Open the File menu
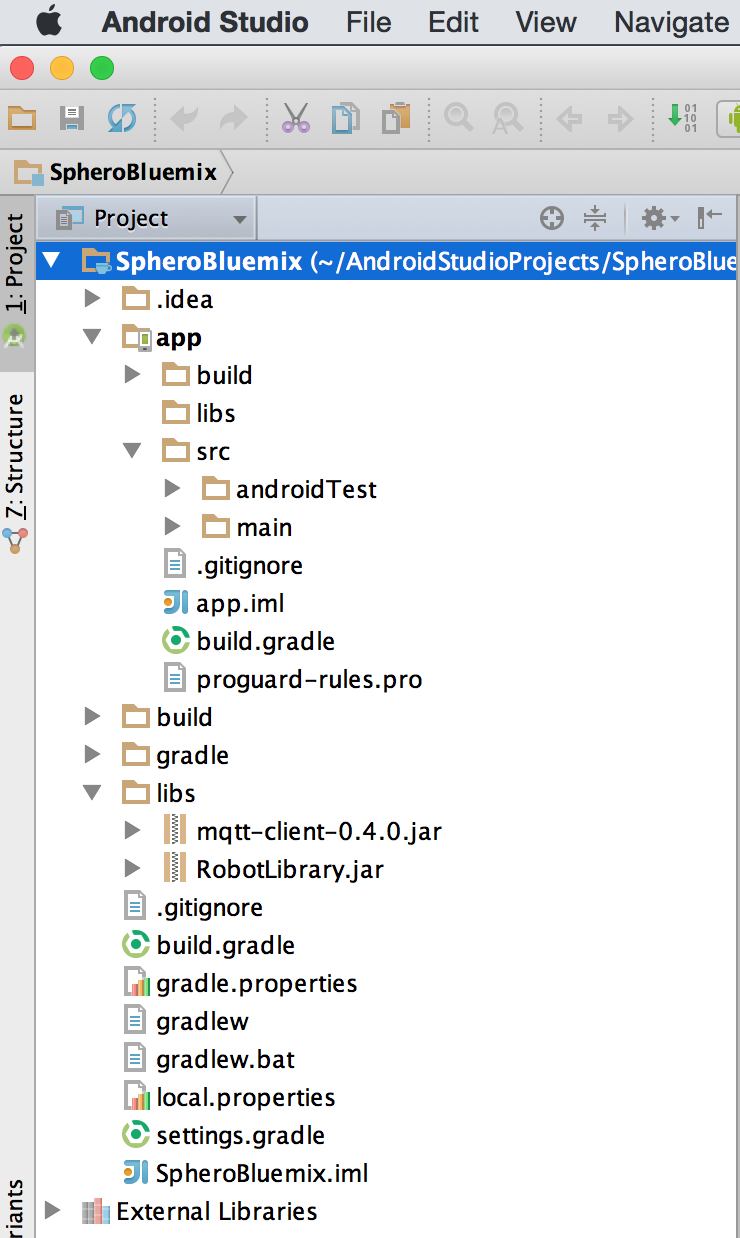This screenshot has width=740, height=1238. [x=369, y=22]
